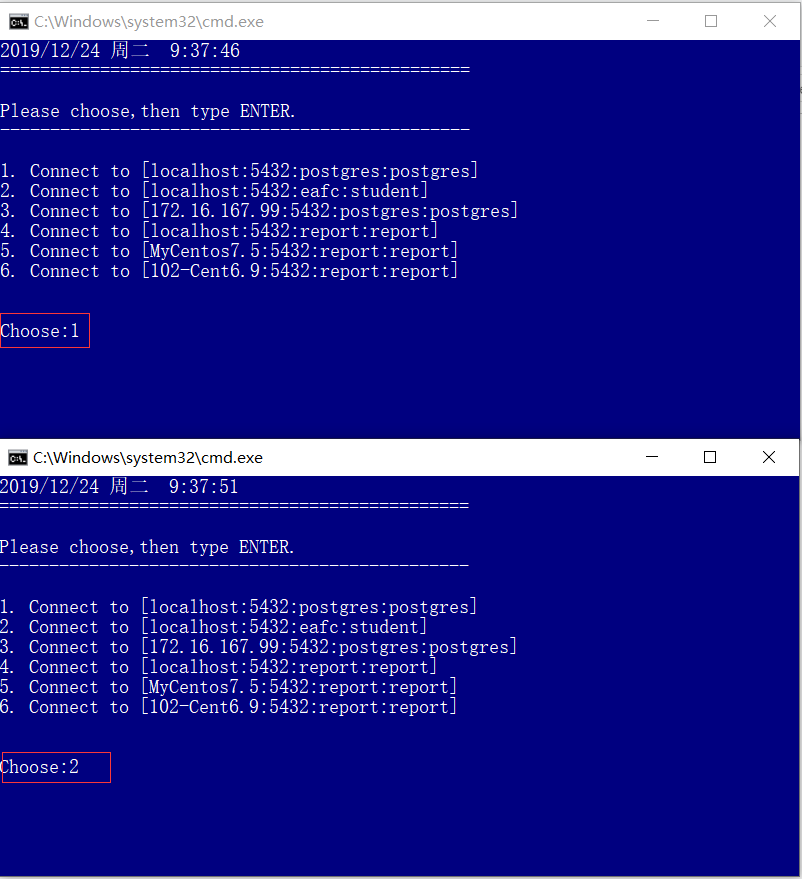
Task: Minimize the bottom cmd.exe window
Action: 652,458
